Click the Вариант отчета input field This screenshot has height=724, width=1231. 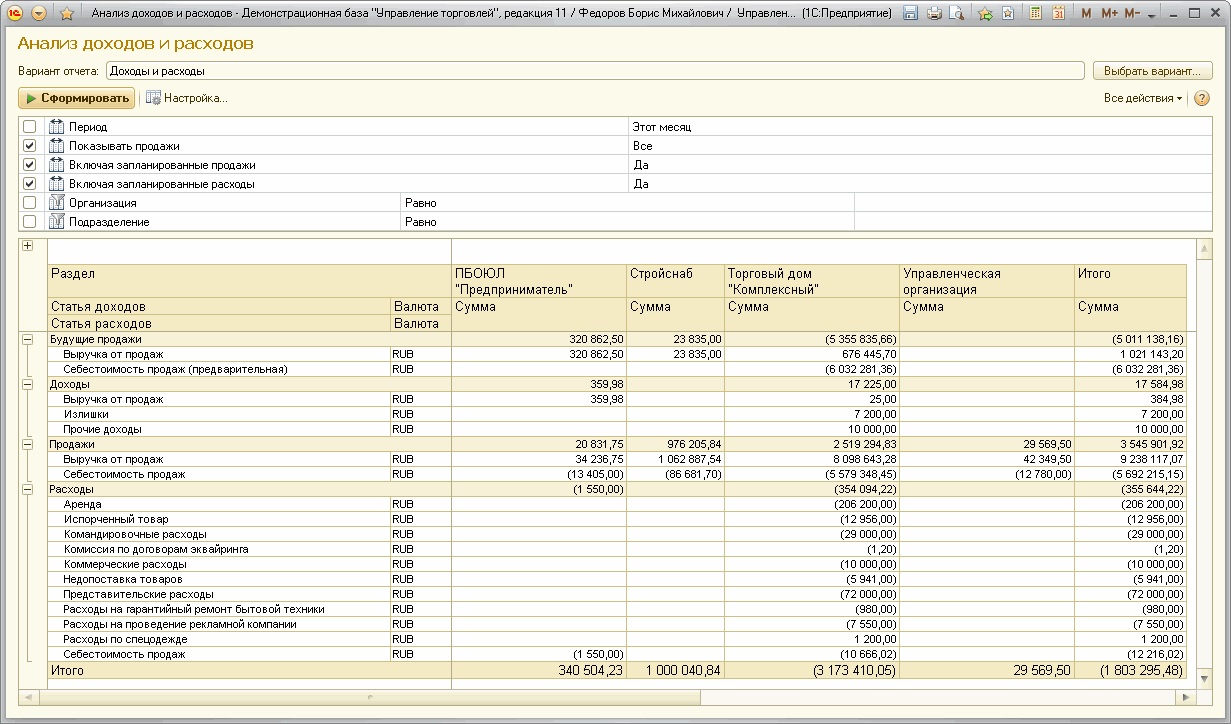click(x=595, y=71)
